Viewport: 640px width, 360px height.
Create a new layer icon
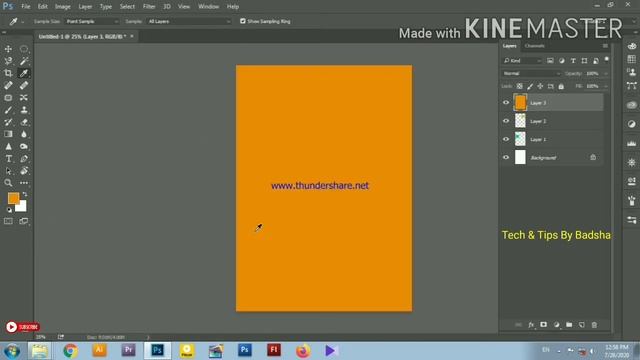click(x=582, y=325)
